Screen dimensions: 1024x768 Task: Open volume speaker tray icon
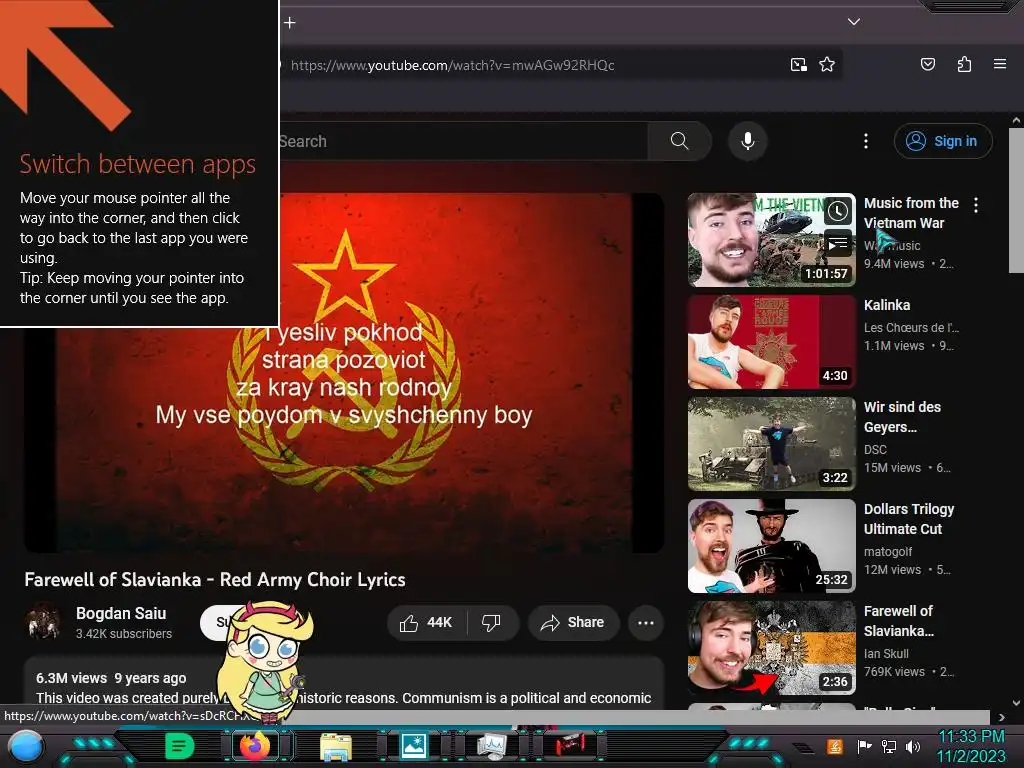pos(913,746)
